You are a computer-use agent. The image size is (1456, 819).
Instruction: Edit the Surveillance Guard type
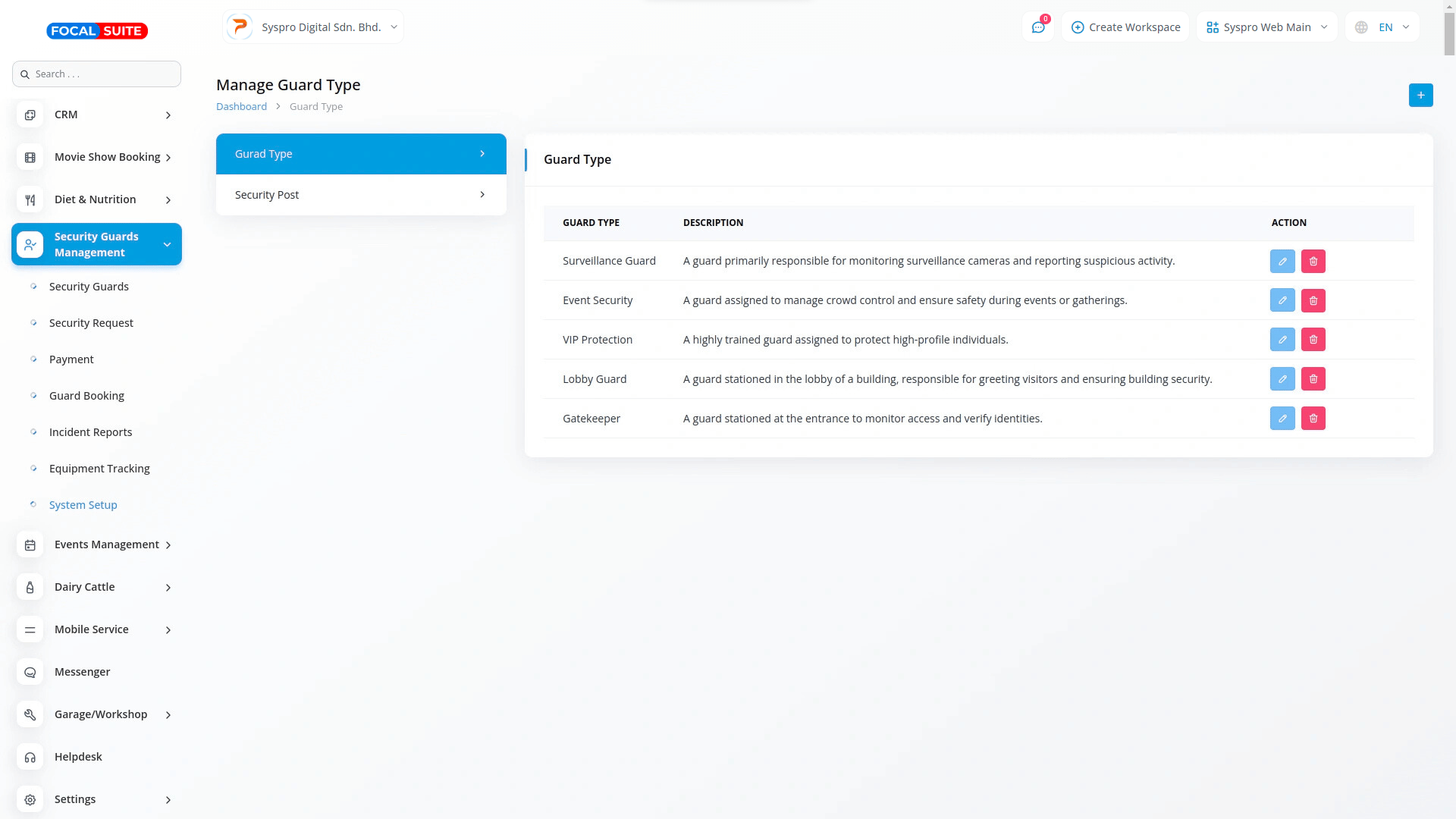click(x=1282, y=261)
